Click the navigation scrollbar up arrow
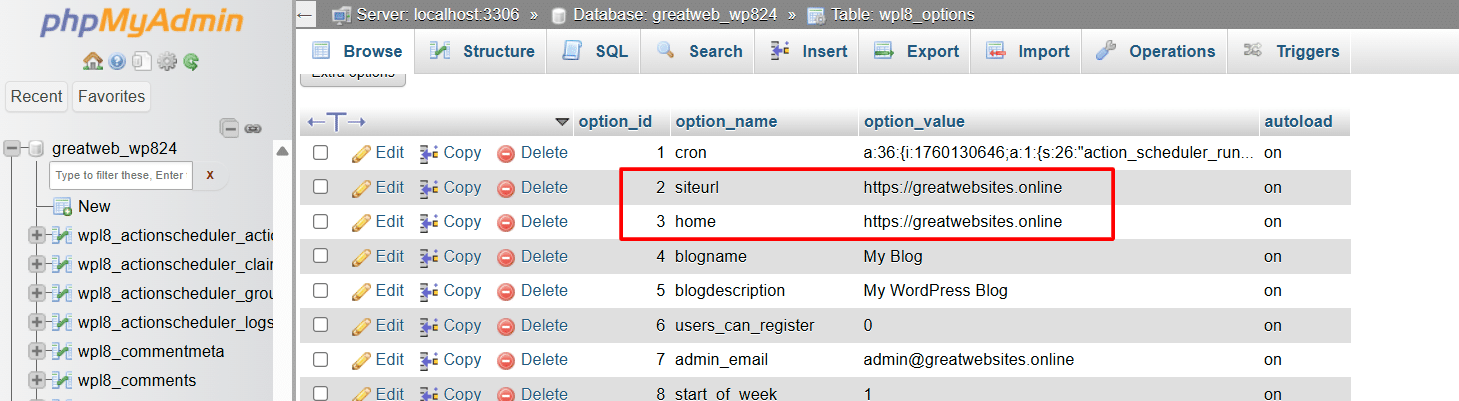Screen dimensions: 1459x401 pos(283,151)
